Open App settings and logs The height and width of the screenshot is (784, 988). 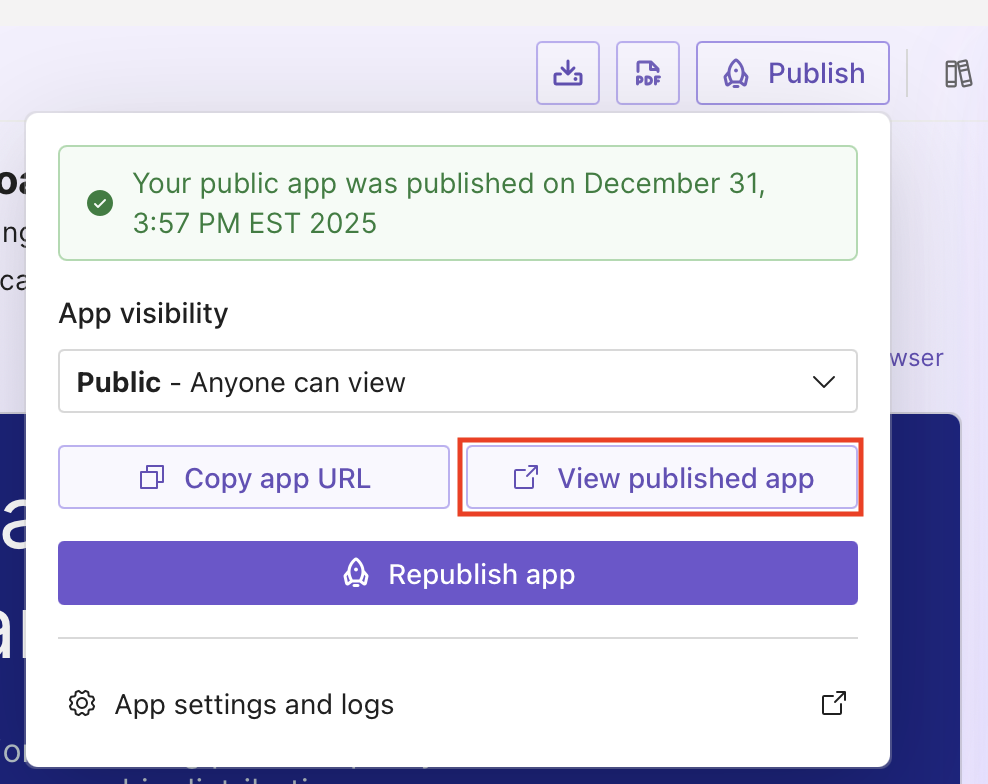[254, 704]
